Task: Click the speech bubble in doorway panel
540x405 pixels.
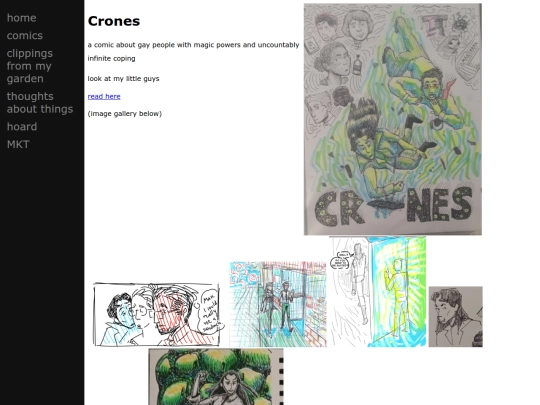Action: click(341, 260)
